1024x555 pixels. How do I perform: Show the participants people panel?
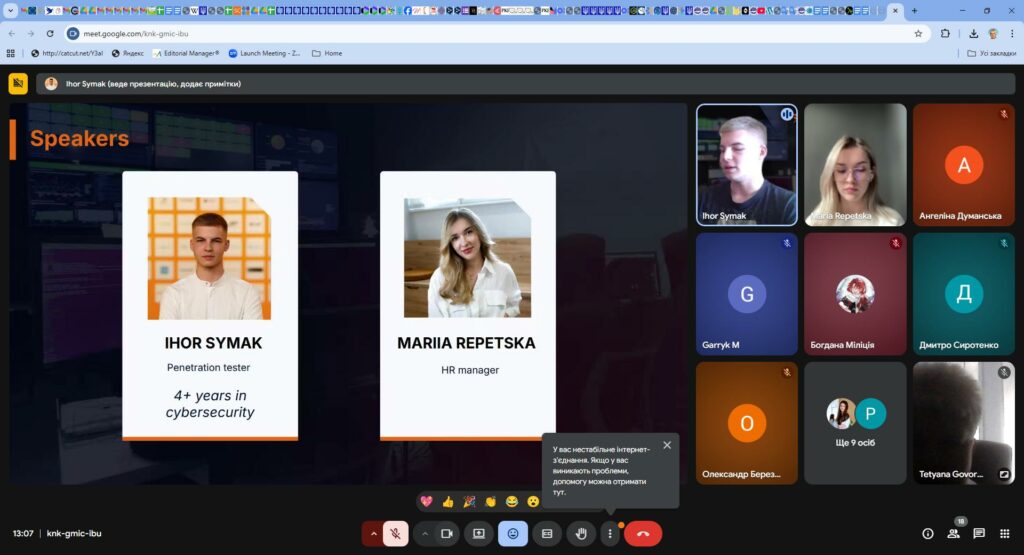coord(953,534)
